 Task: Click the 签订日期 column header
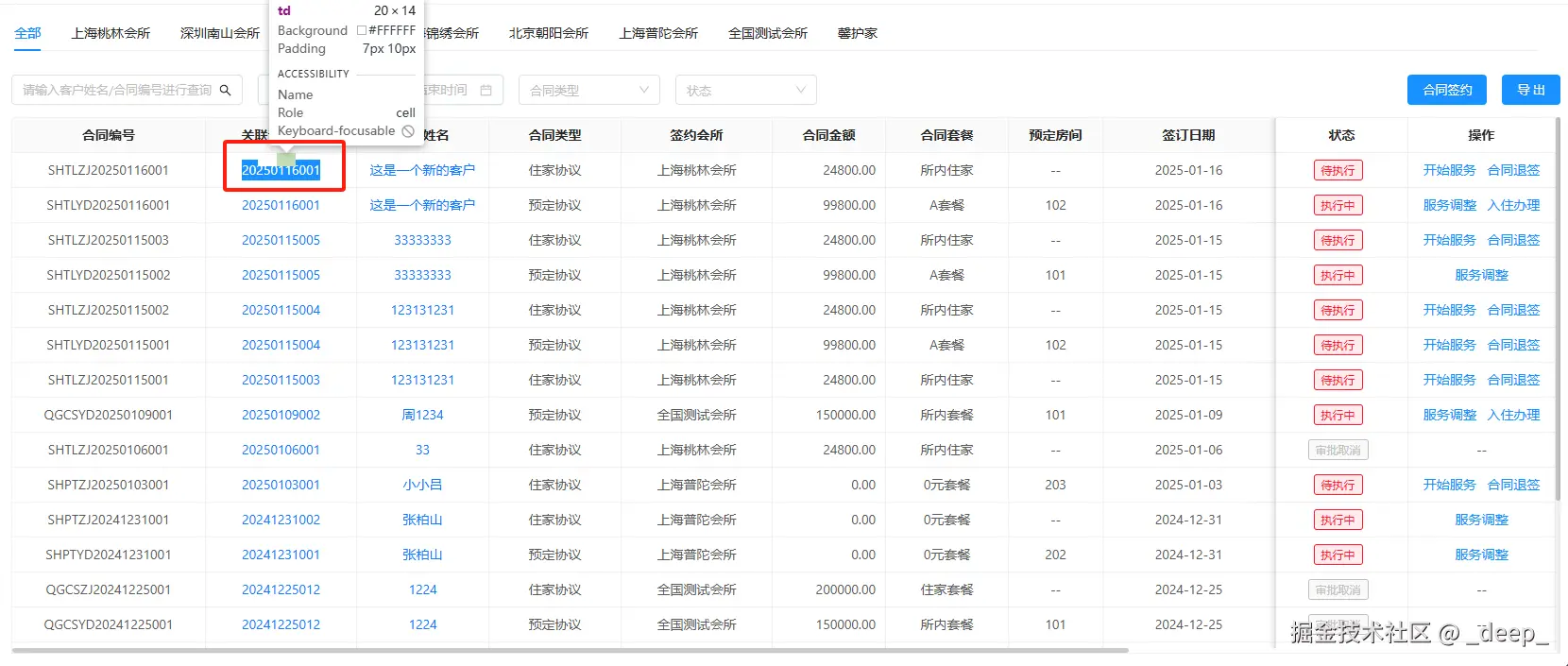(x=1188, y=135)
